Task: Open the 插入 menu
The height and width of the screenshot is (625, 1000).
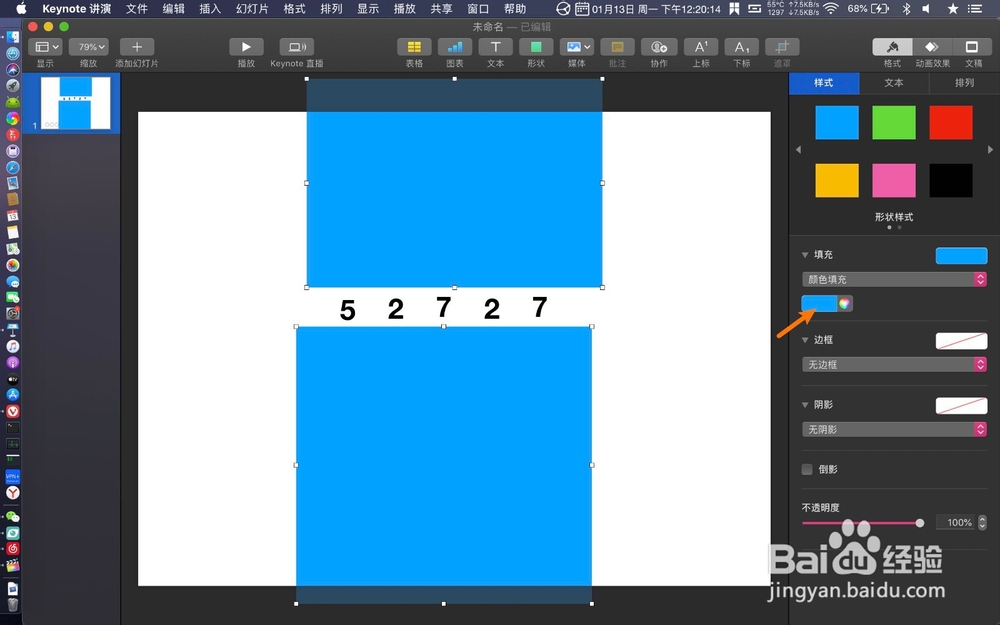Action: click(210, 9)
